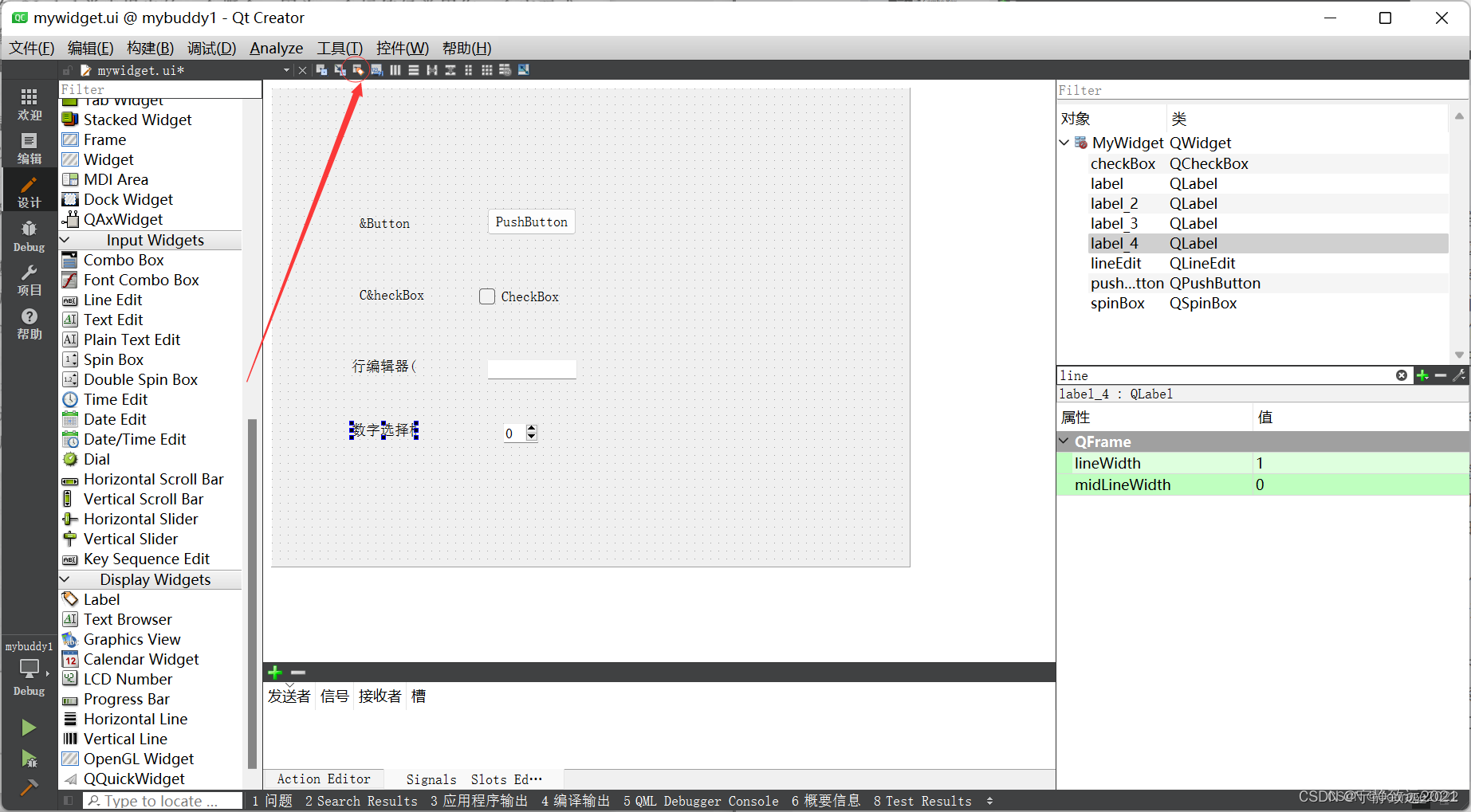Open mybuddy1 kit selector
The height and width of the screenshot is (812, 1471).
point(29,668)
